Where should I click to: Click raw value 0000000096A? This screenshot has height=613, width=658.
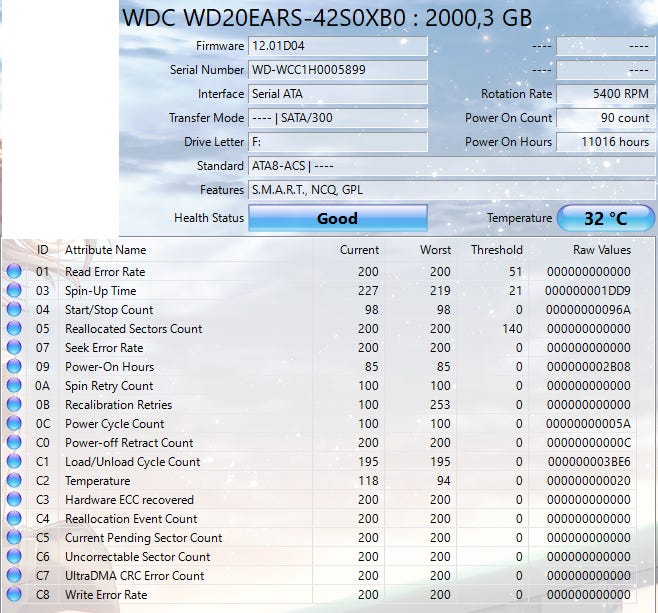[x=588, y=310]
